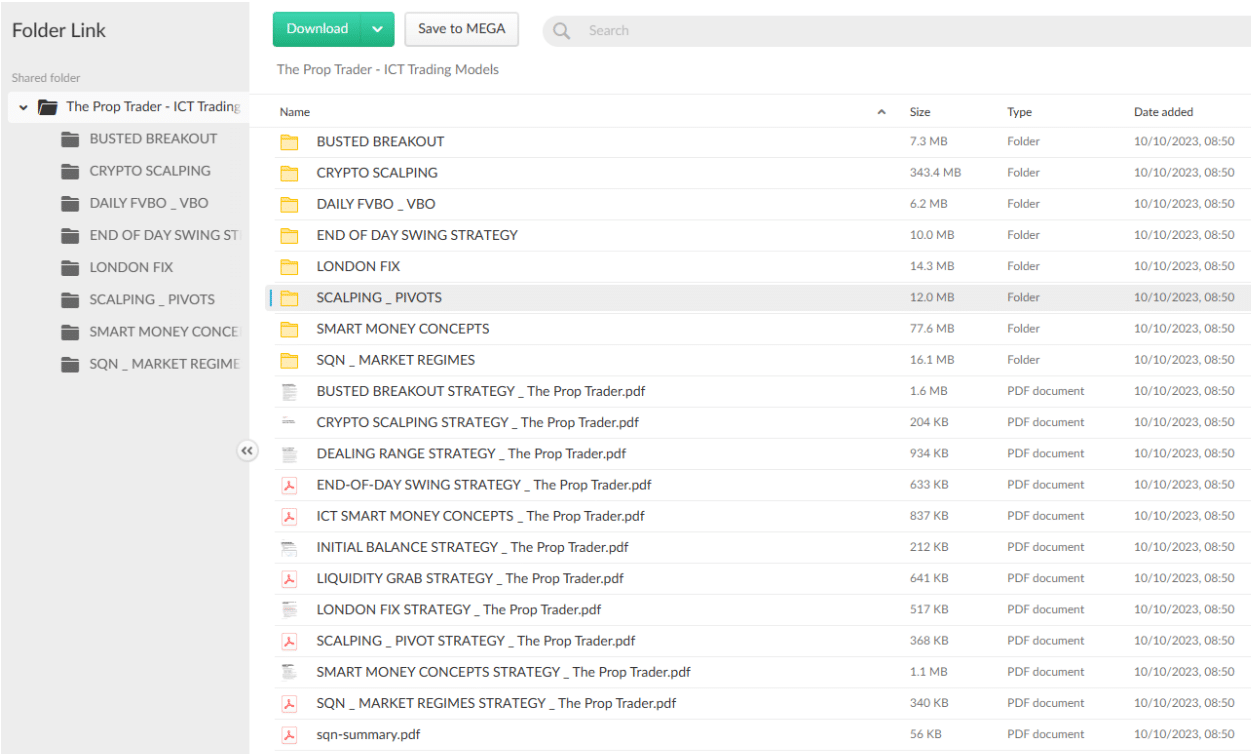Screen dimensions: 1251x754
Task: Click the yellow folder icon for CRYPTO SCALPING
Action: (290, 173)
